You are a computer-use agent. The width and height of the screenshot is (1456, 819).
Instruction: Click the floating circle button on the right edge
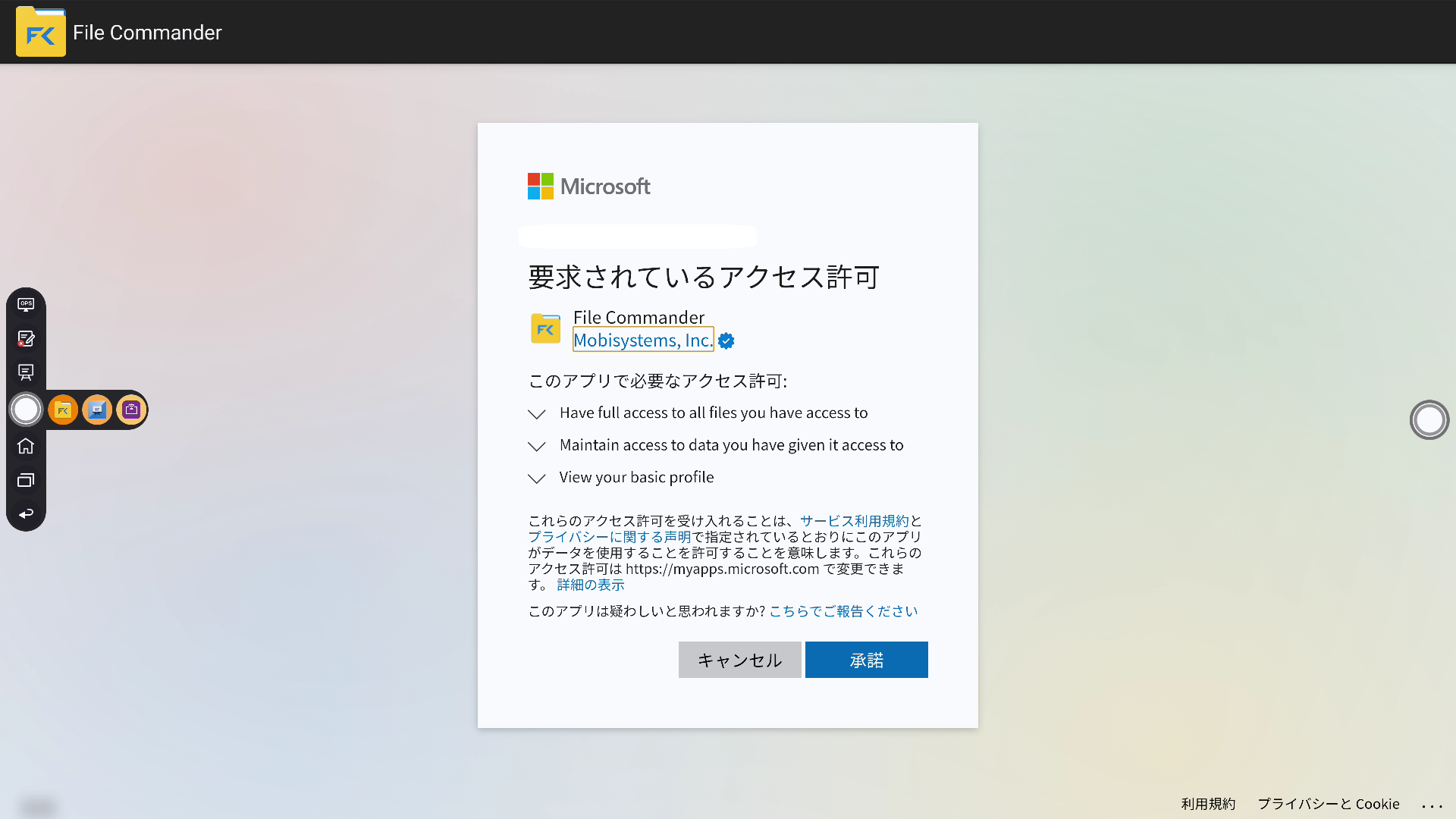point(1429,419)
